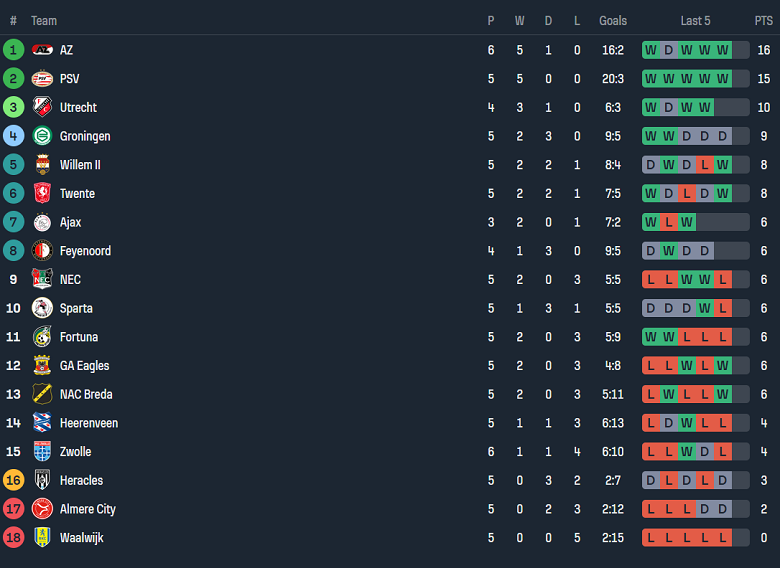Viewport: 780px width, 568px height.
Task: Select the Heerenveen club crest
Action: pos(42,423)
